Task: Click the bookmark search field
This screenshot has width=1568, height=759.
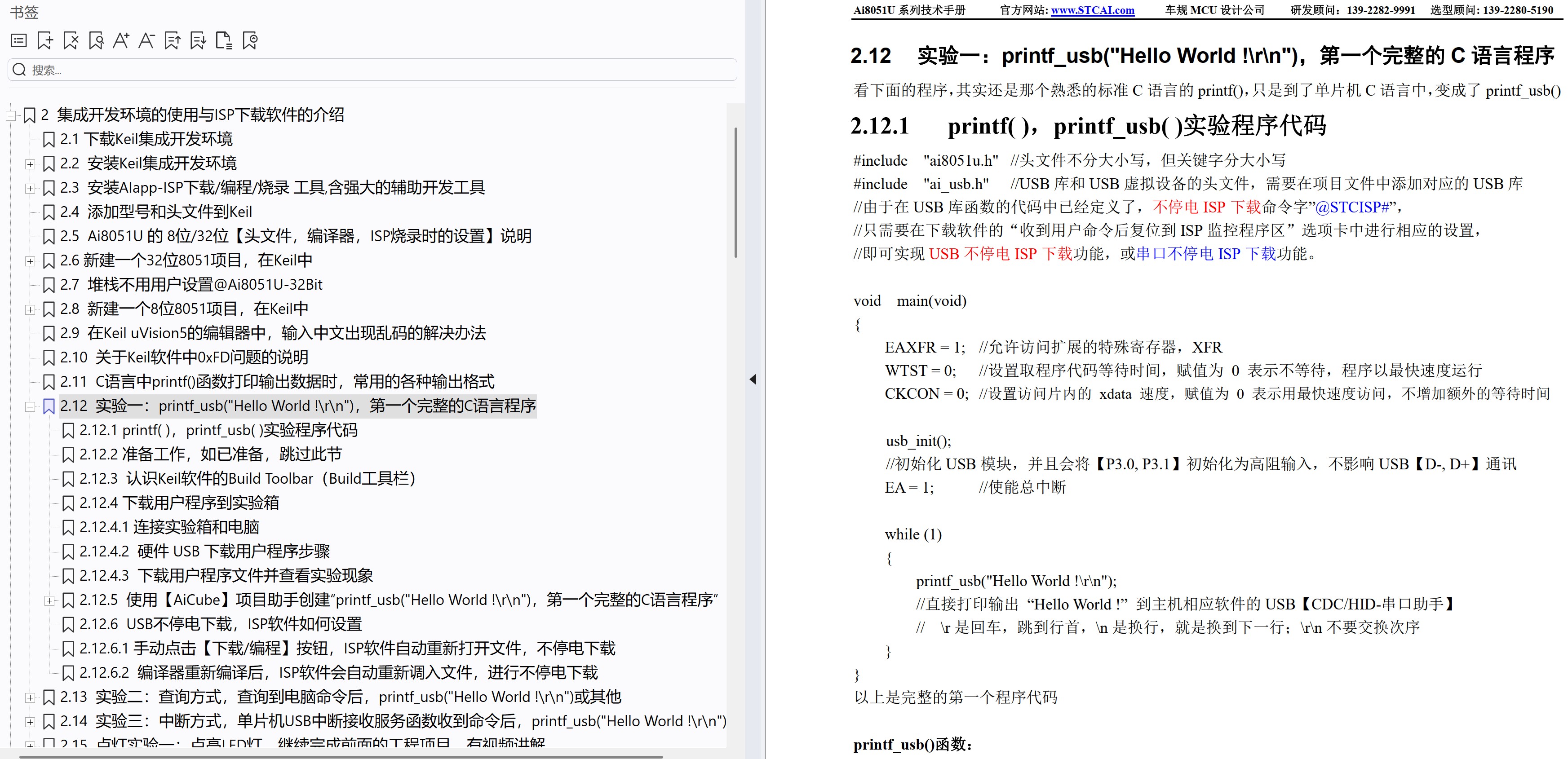Action: point(372,69)
